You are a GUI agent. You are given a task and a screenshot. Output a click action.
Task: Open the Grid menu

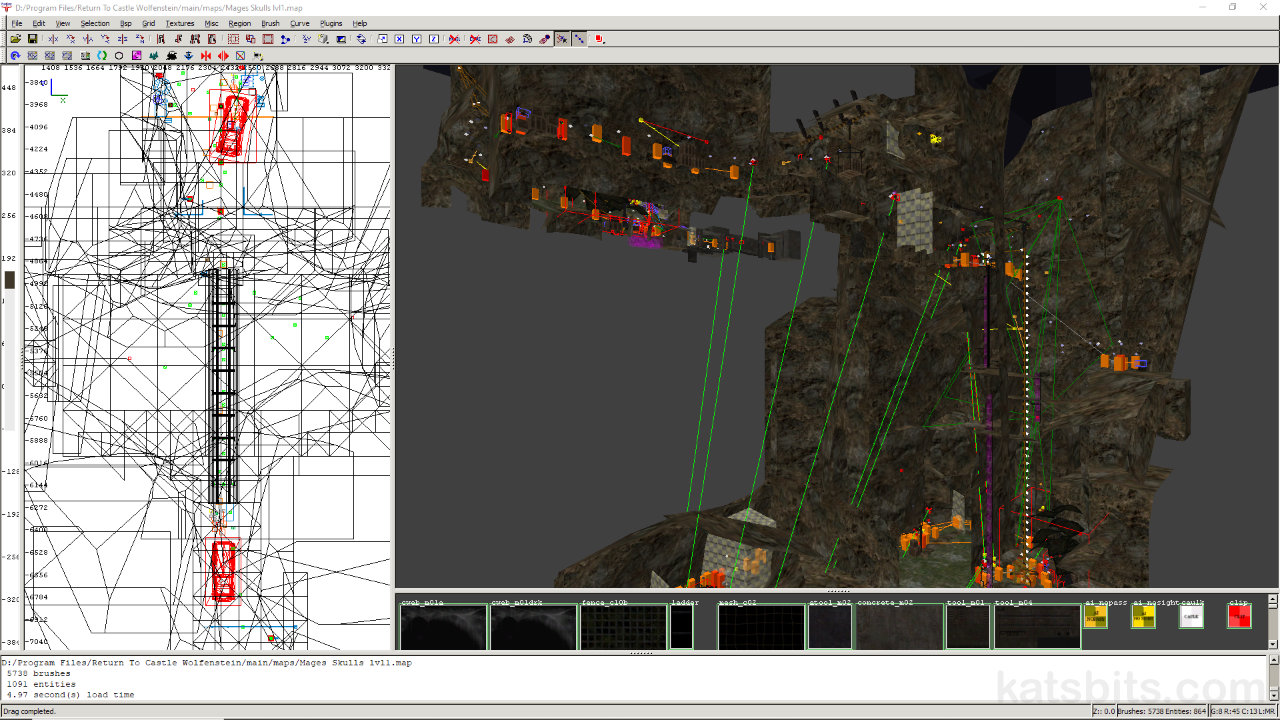pyautogui.click(x=148, y=23)
